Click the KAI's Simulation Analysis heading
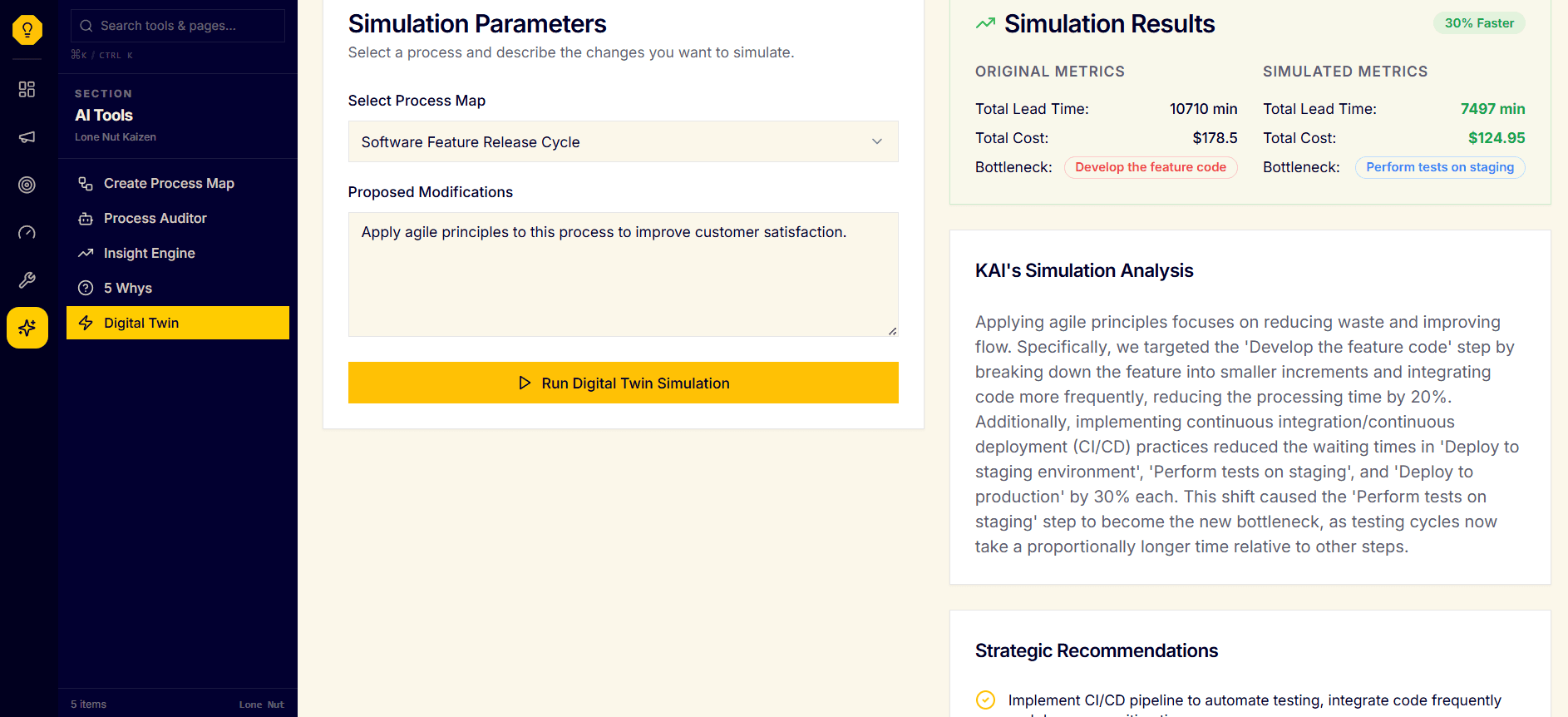The image size is (1568, 717). (x=1084, y=270)
